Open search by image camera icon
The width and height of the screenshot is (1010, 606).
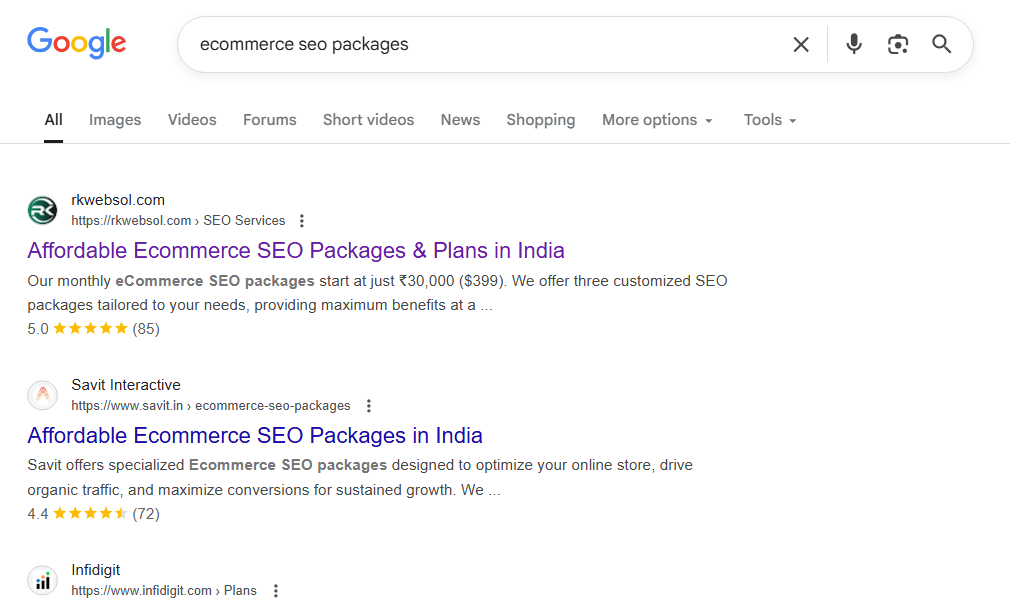point(897,44)
